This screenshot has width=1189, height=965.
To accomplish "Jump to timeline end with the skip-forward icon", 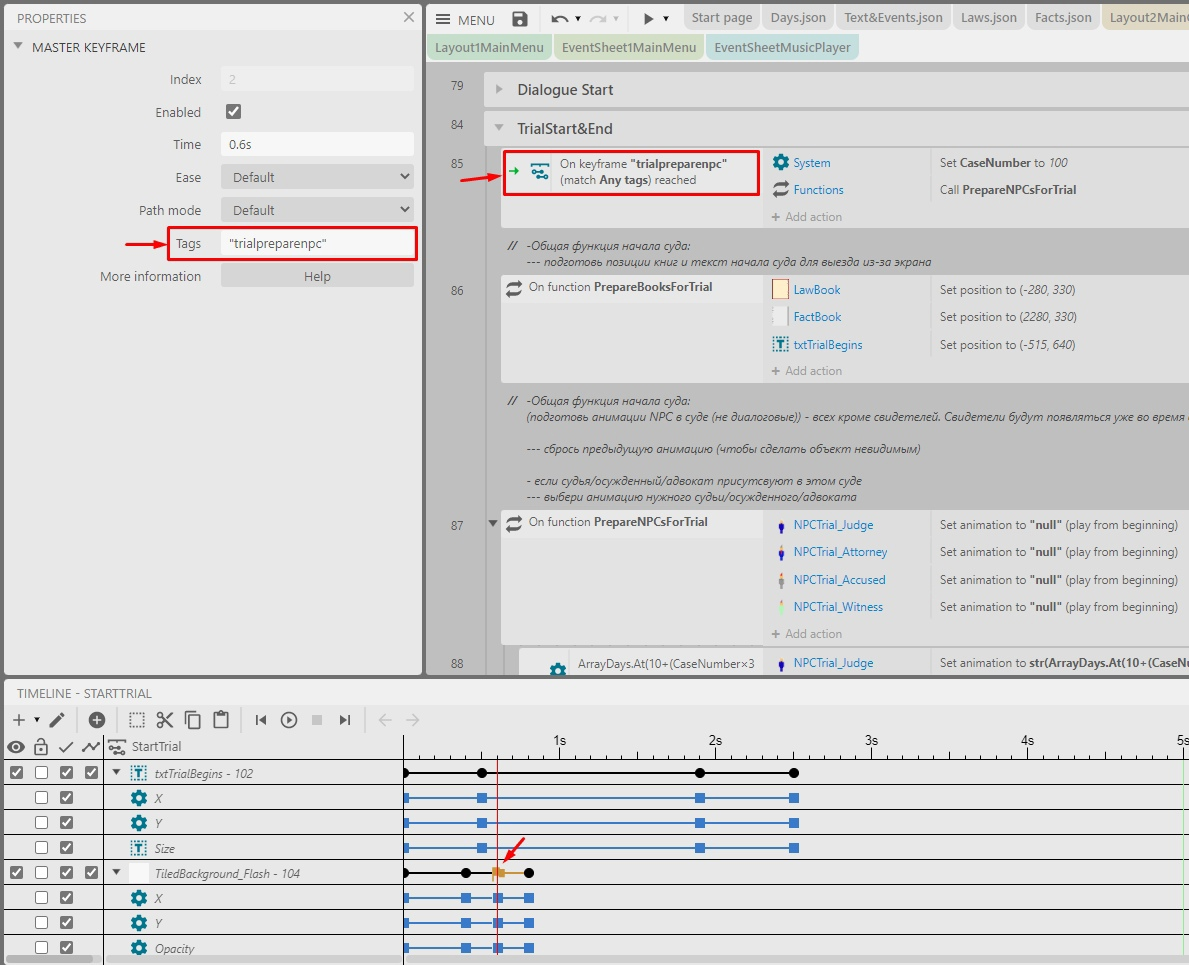I will [x=345, y=719].
